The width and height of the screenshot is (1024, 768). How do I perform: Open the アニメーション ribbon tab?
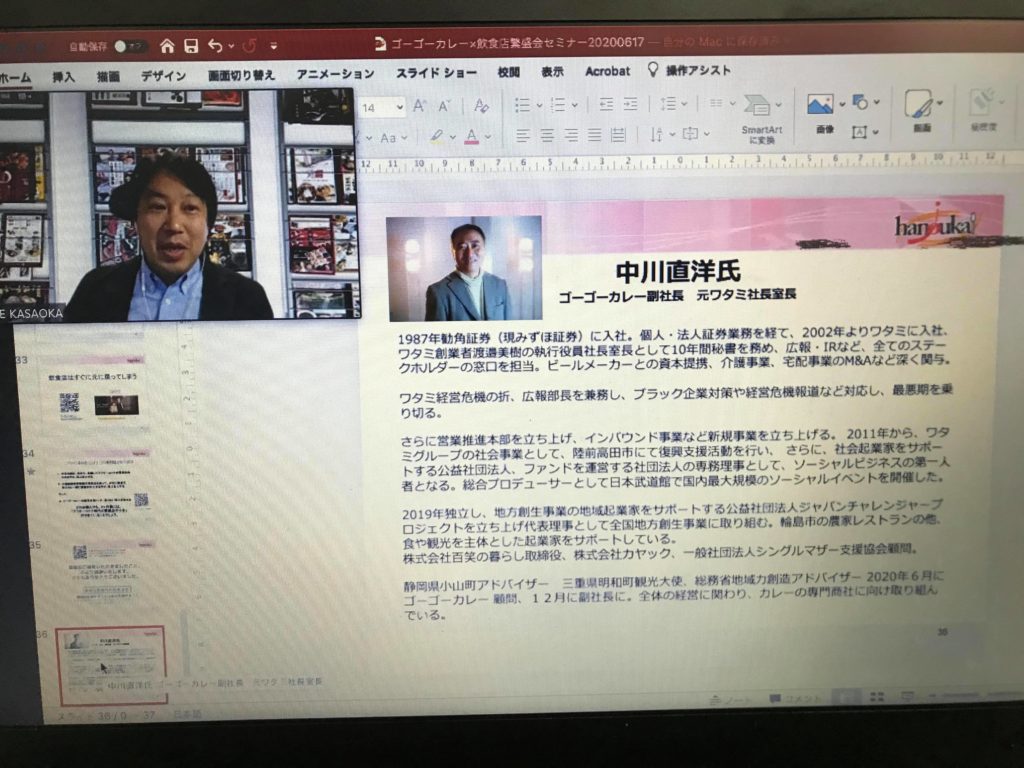pos(335,74)
